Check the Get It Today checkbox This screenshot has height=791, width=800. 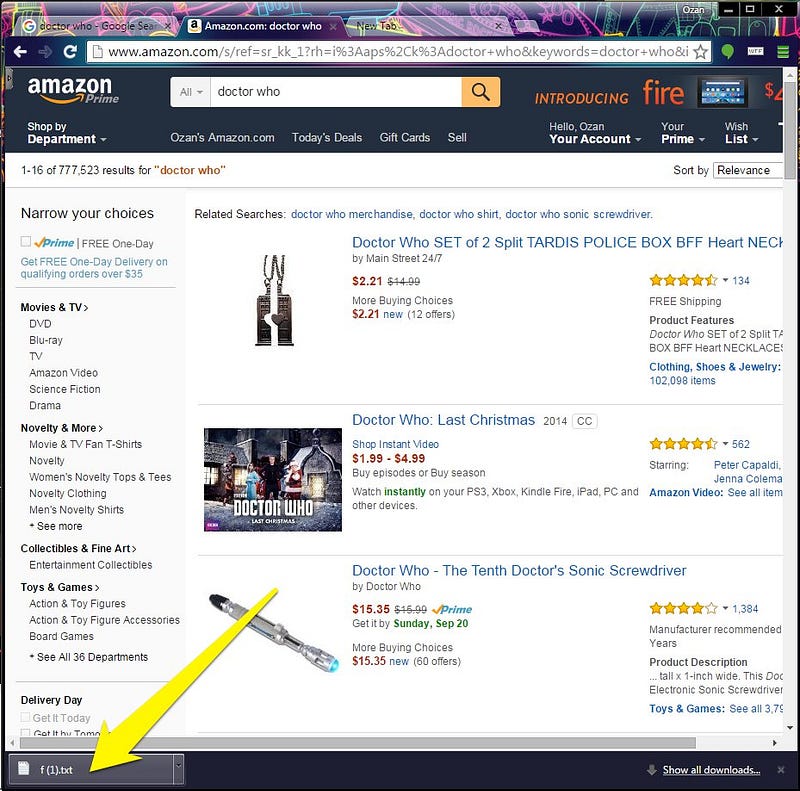(25, 717)
